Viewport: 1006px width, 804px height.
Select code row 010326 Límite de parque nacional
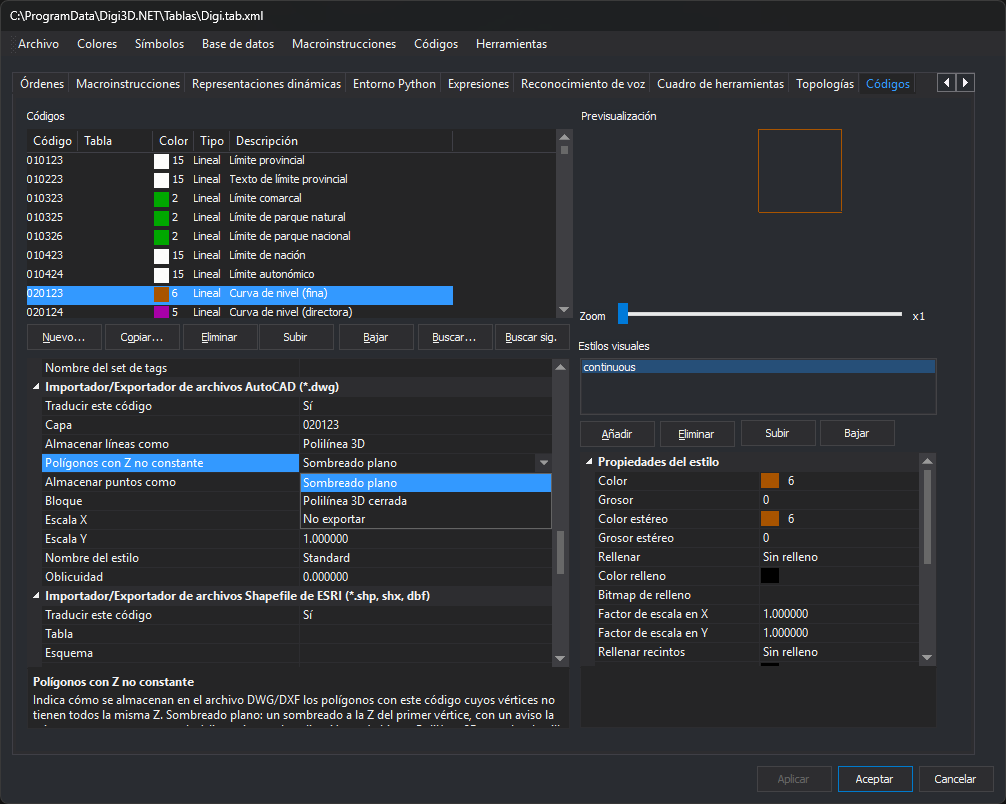click(x=239, y=236)
